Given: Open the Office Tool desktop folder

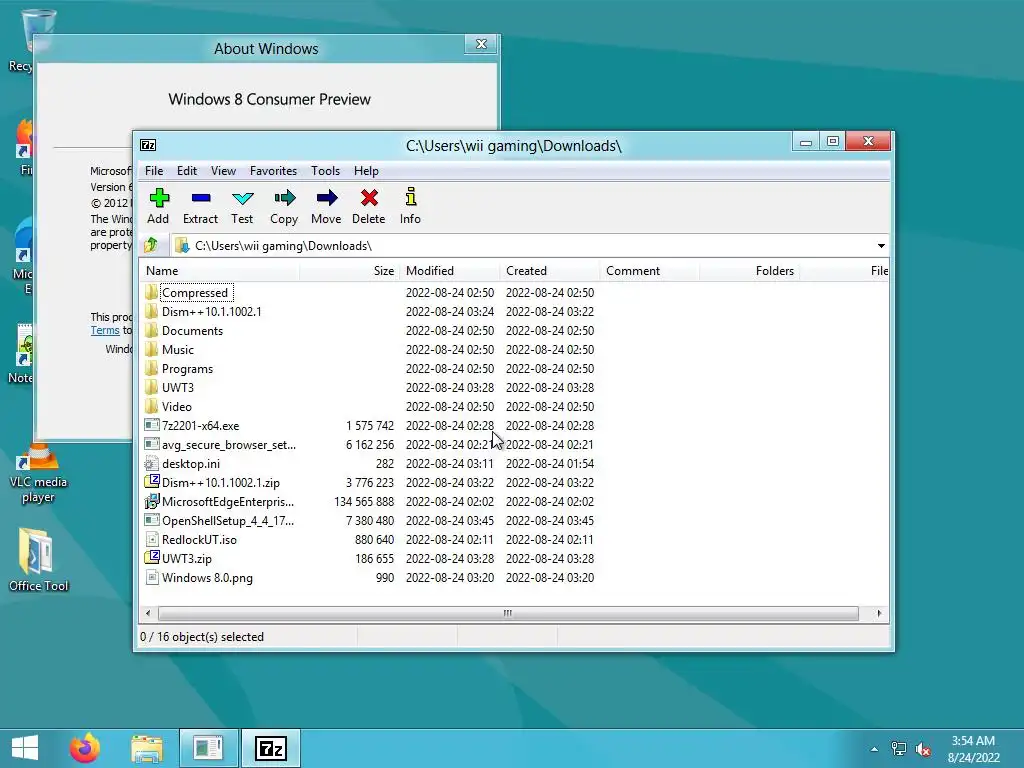Looking at the screenshot, I should pos(38,560).
